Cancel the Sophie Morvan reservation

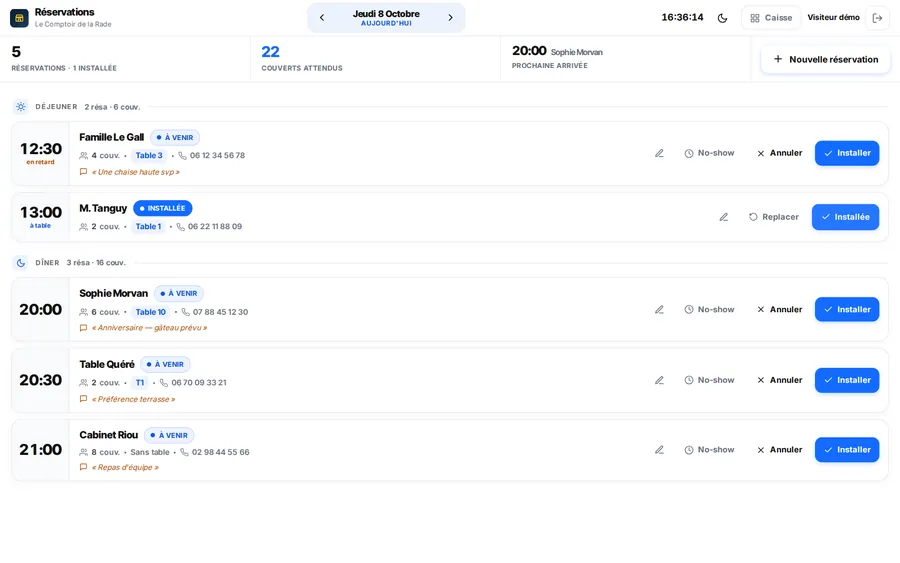779,309
